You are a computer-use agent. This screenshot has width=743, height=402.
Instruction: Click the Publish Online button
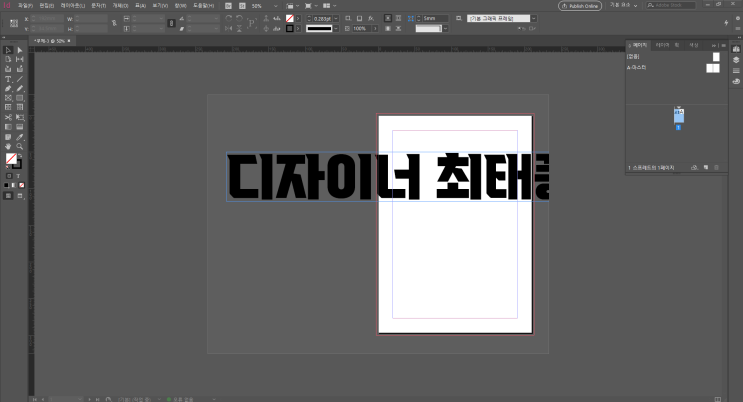coord(580,6)
